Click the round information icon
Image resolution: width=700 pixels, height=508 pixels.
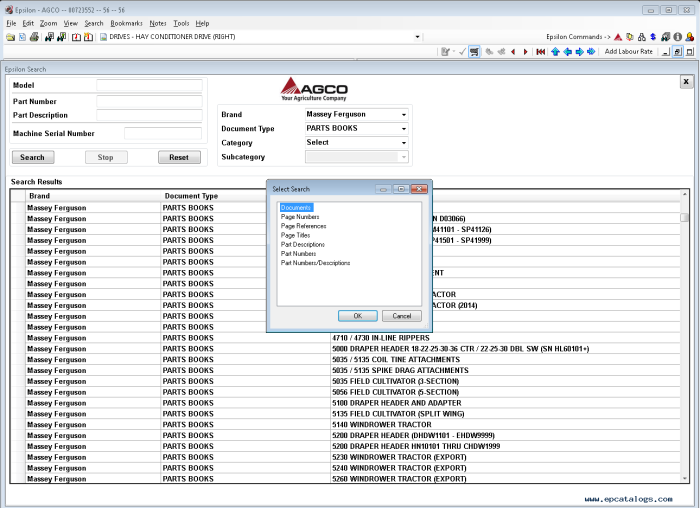tap(678, 37)
